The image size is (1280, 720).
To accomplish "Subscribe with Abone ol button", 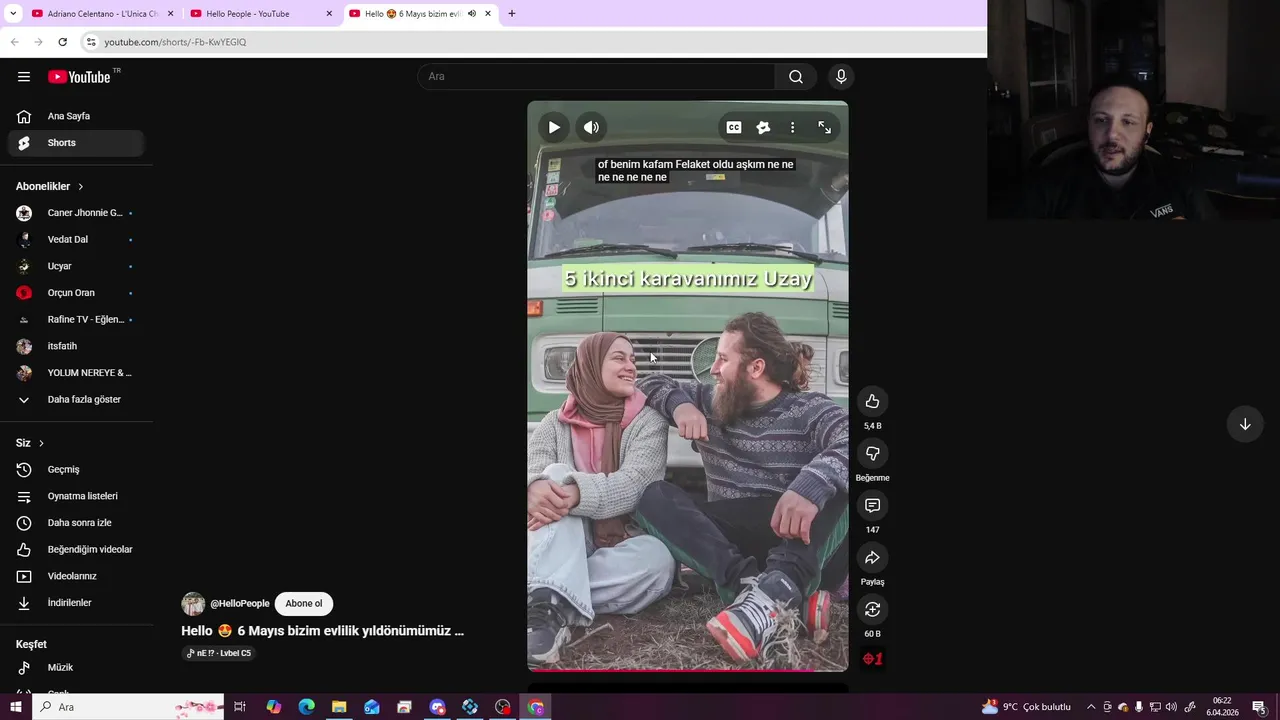I will (x=304, y=604).
